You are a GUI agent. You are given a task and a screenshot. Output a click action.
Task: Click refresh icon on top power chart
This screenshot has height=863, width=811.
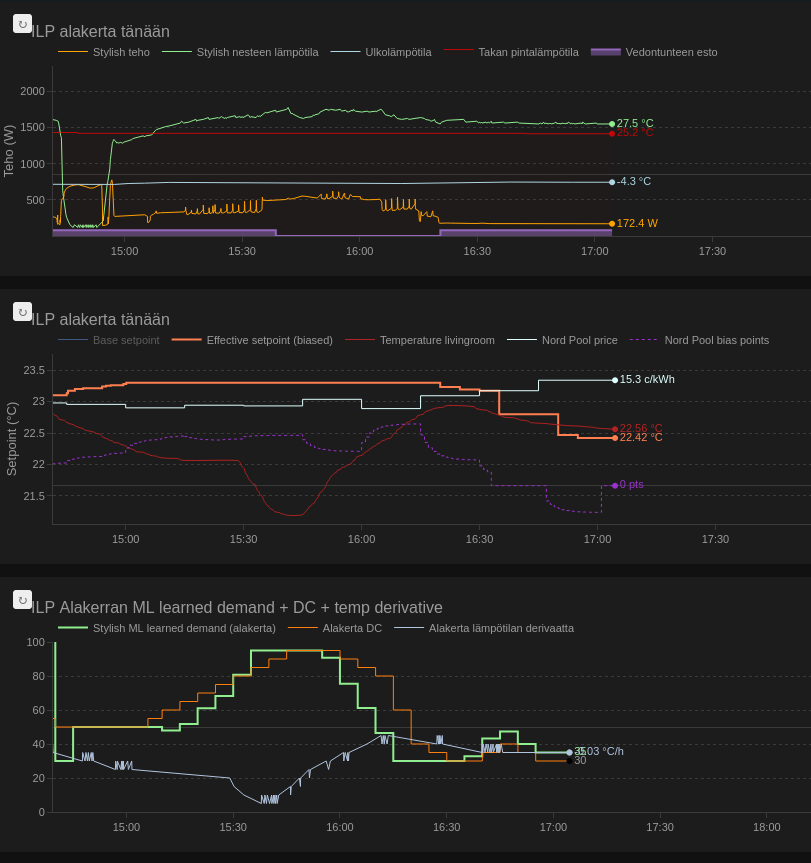point(22,24)
